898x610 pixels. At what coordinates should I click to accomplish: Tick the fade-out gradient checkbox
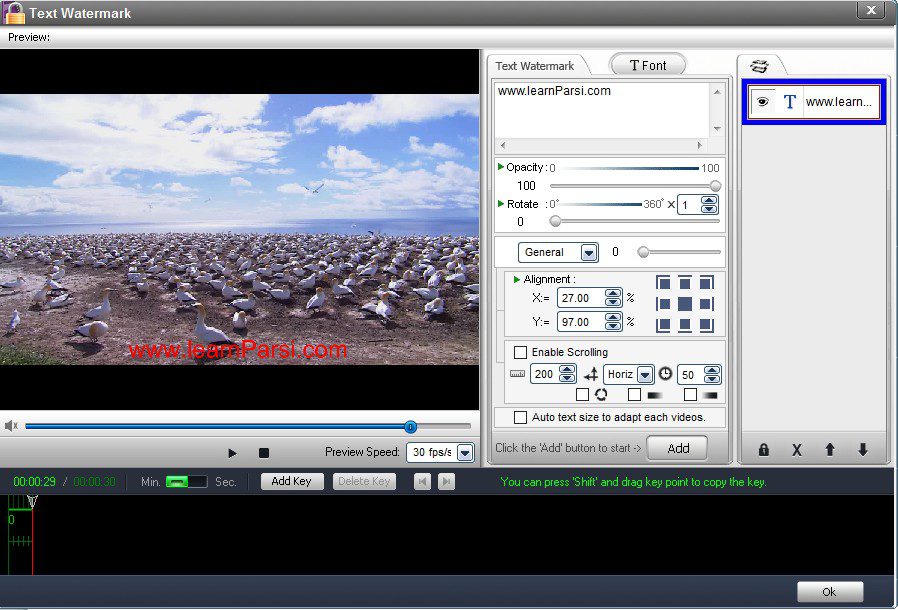pos(690,395)
